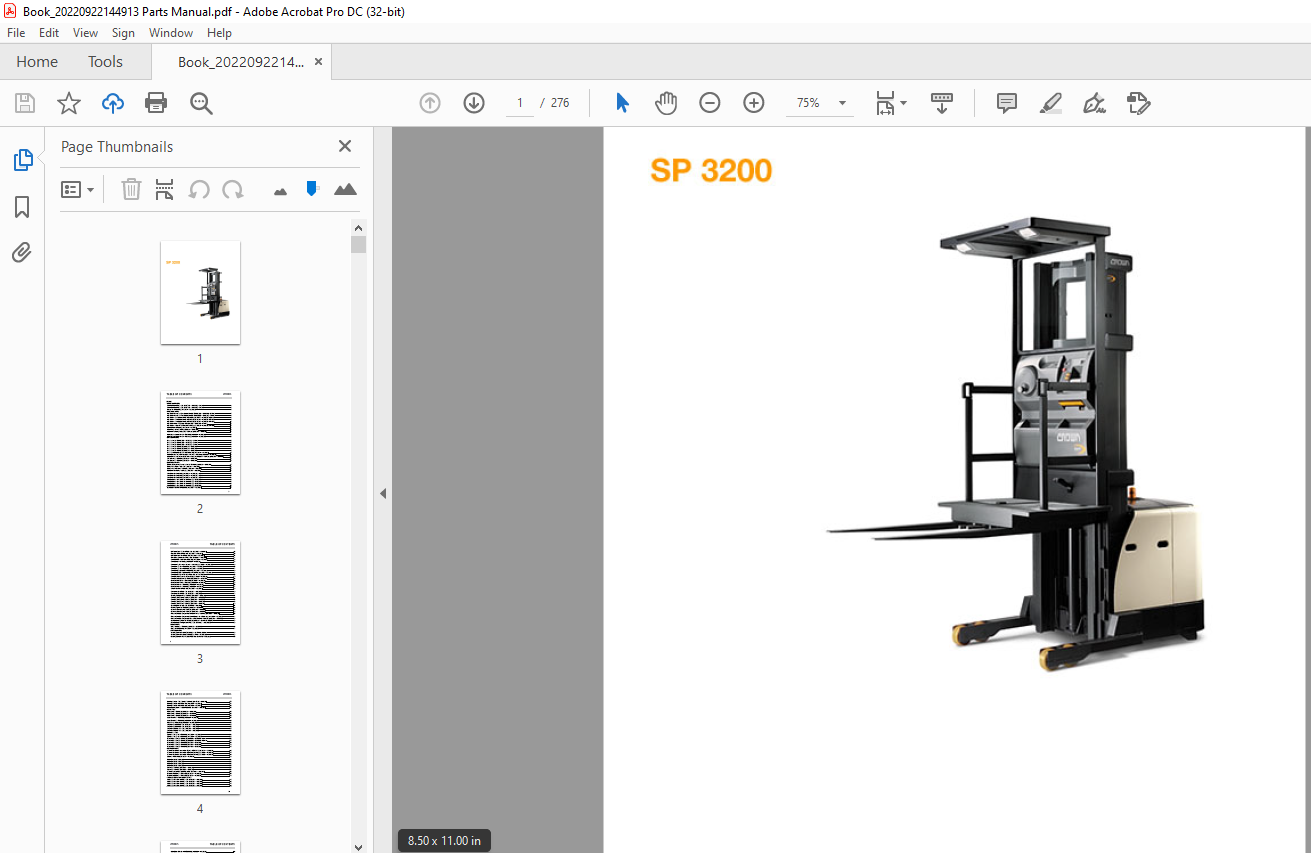Rotate pages counterclockwise
The width and height of the screenshot is (1311, 853).
pos(199,189)
